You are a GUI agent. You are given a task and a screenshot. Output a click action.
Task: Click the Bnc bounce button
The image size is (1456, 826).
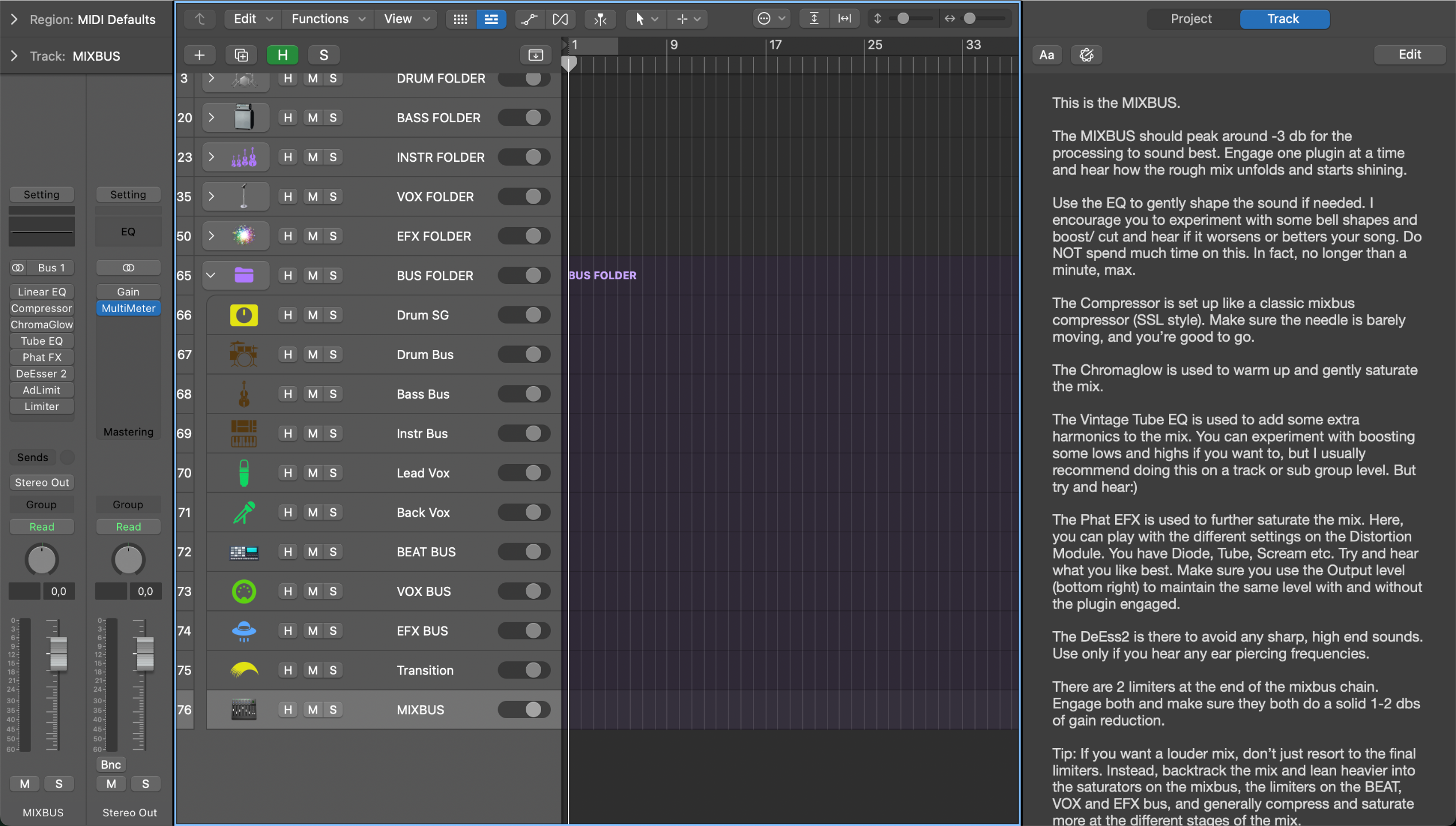111,764
